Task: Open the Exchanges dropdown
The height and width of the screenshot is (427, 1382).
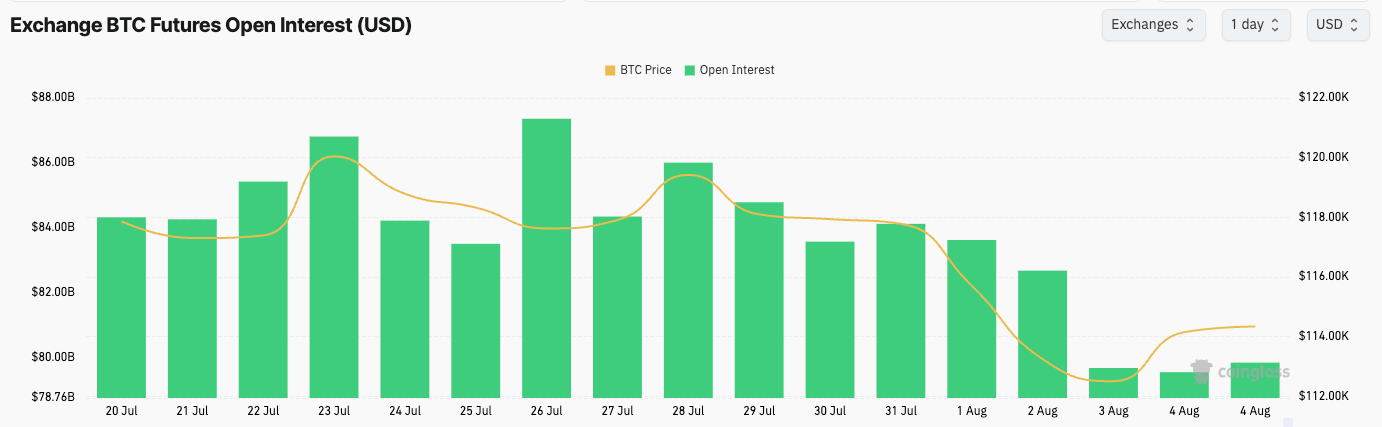Action: coord(1151,25)
